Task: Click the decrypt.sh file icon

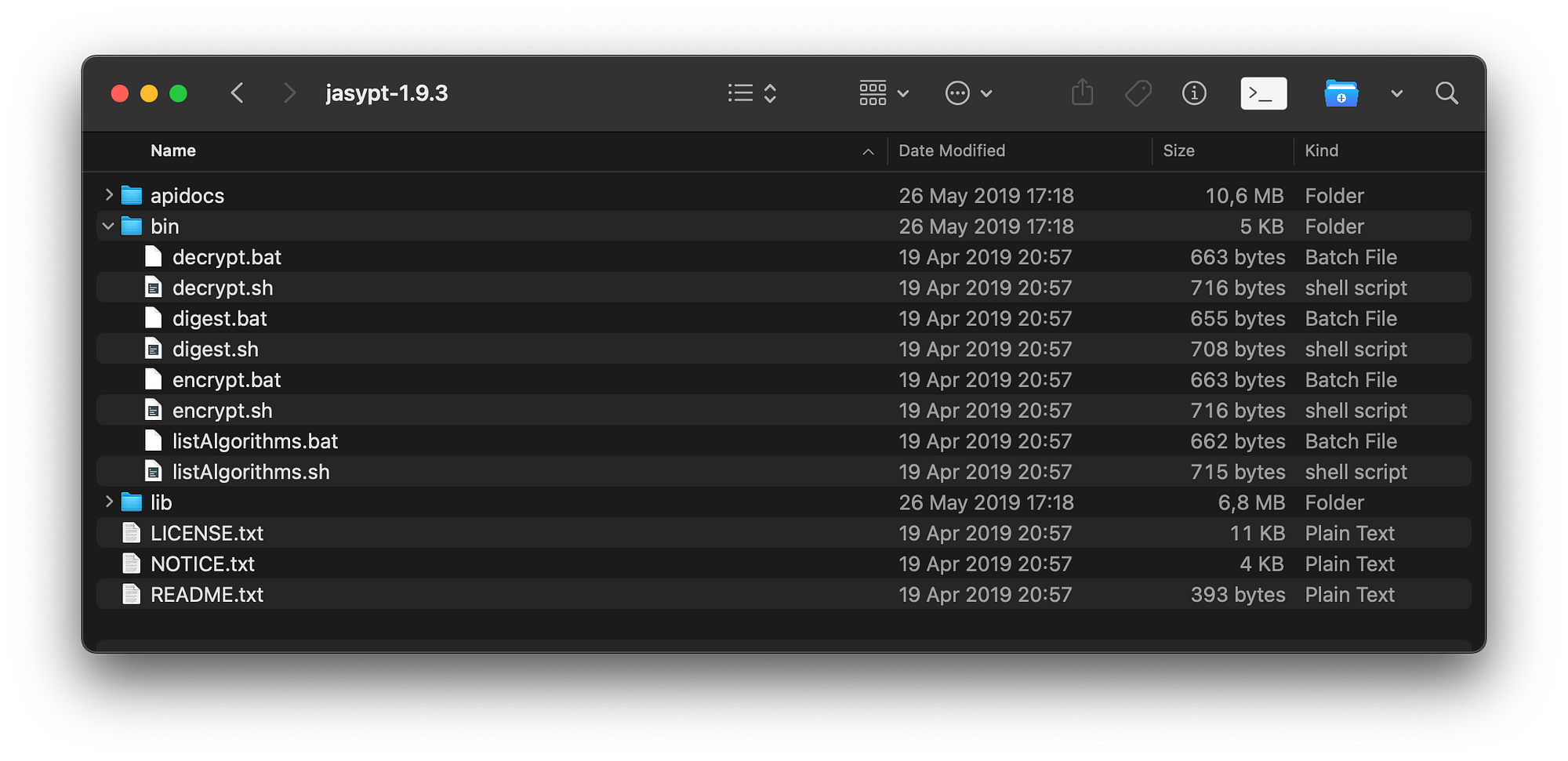Action: (154, 288)
